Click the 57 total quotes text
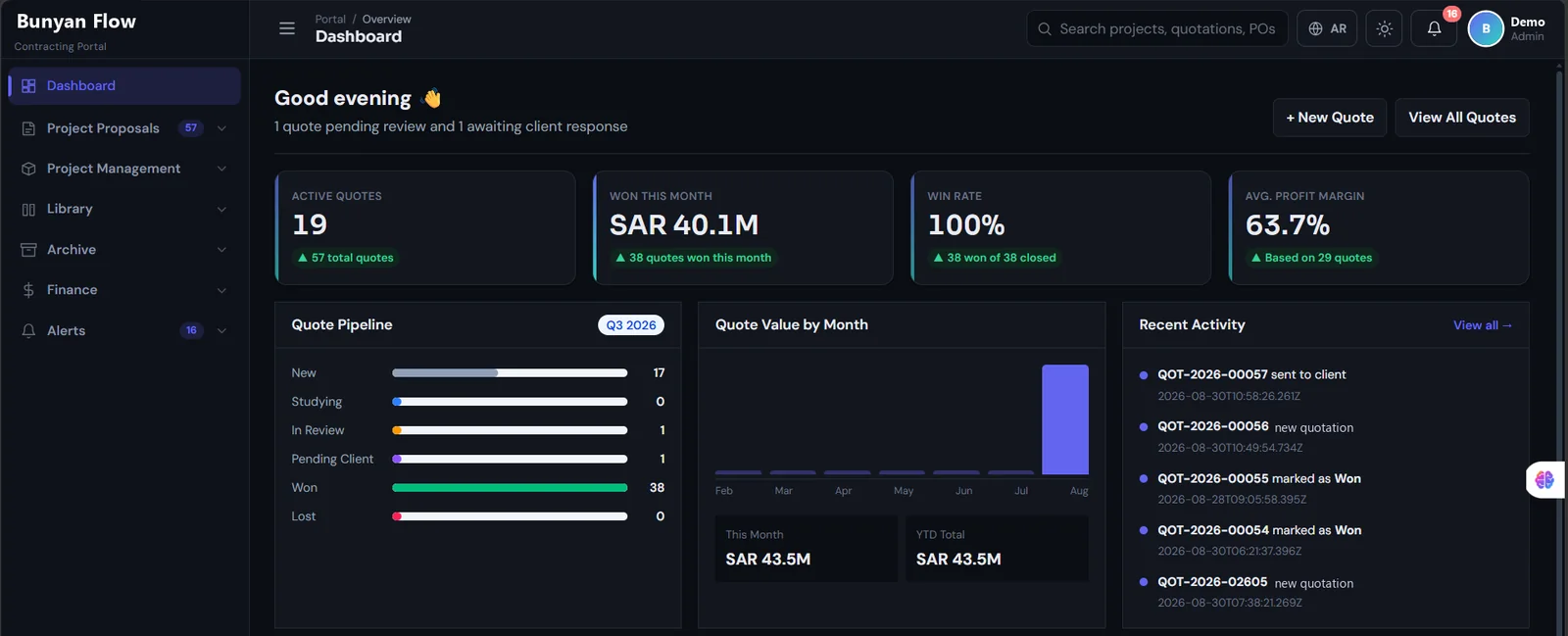The width and height of the screenshot is (1568, 636). [352, 258]
